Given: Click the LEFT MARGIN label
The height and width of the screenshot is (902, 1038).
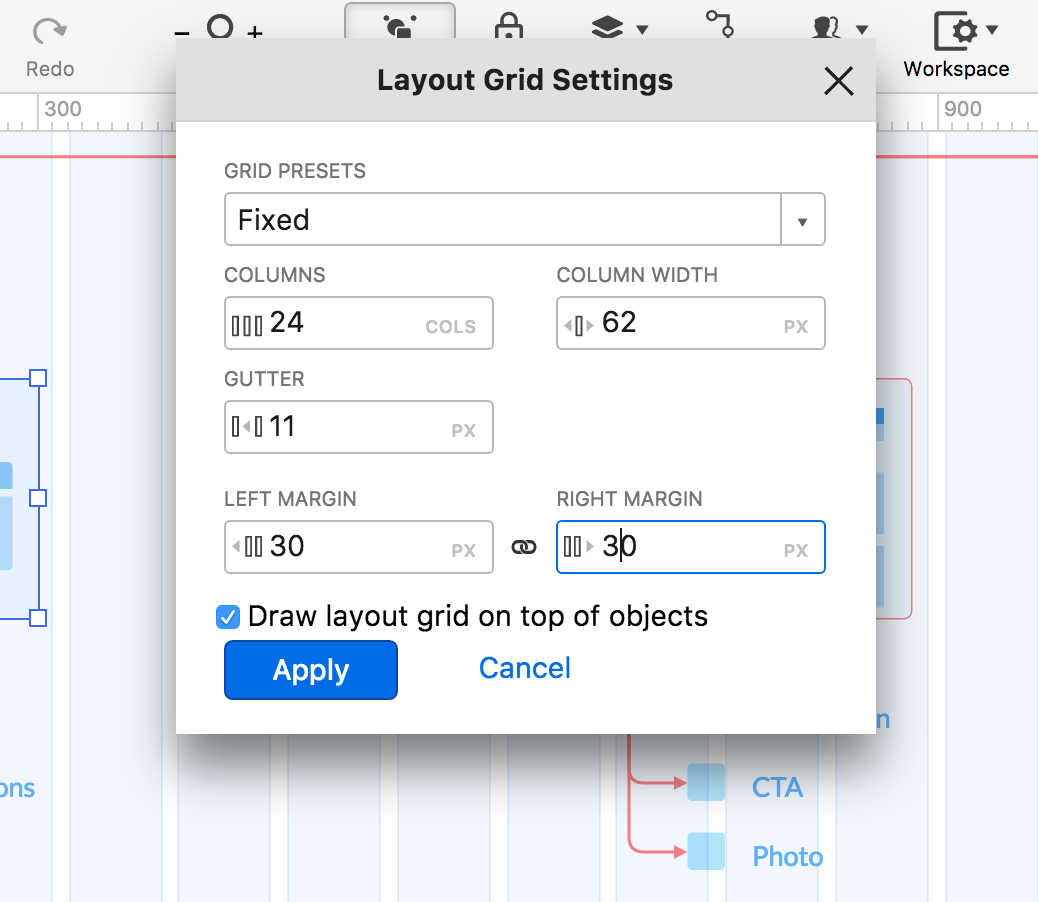Looking at the screenshot, I should [290, 498].
